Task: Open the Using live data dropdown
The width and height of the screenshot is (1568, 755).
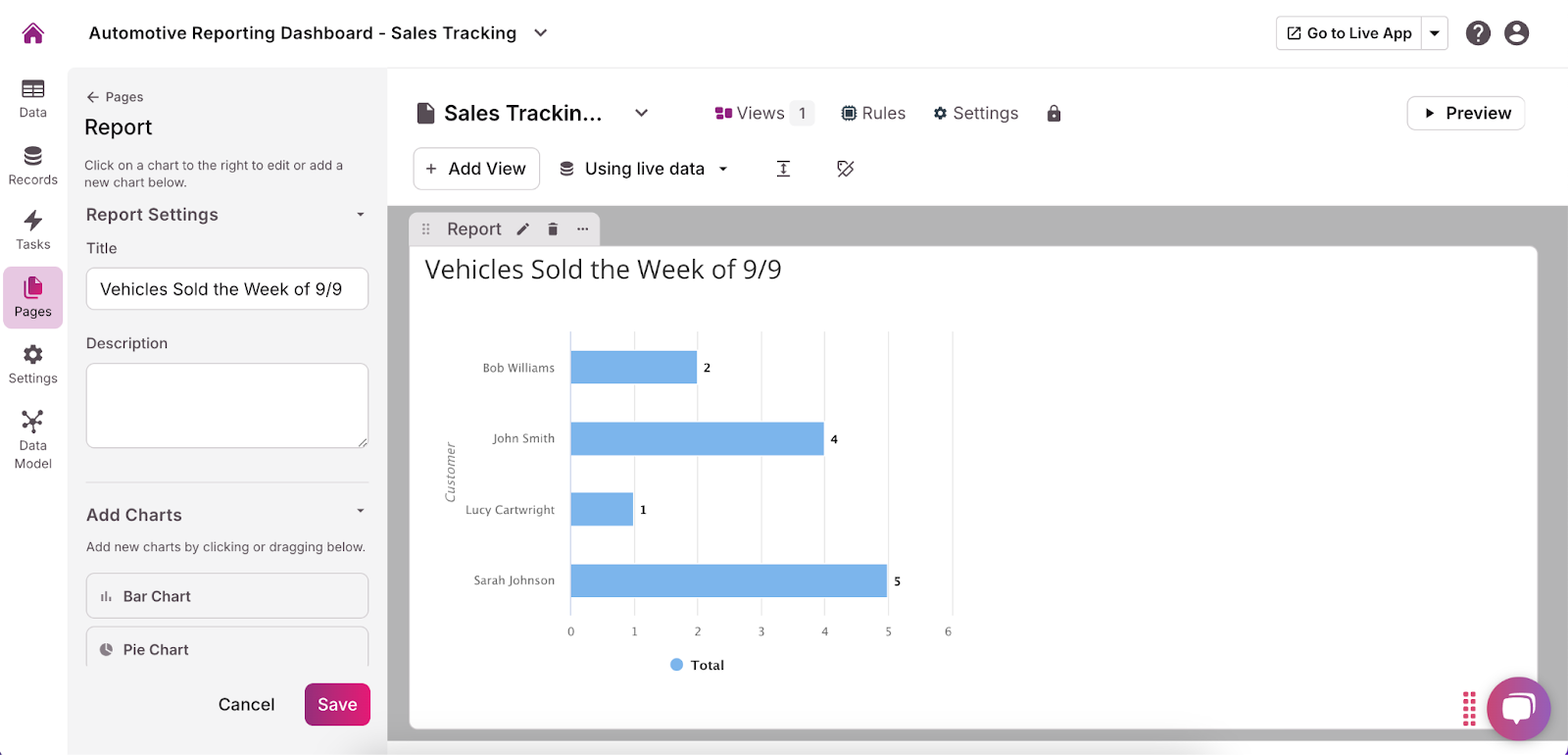Action: pos(644,169)
